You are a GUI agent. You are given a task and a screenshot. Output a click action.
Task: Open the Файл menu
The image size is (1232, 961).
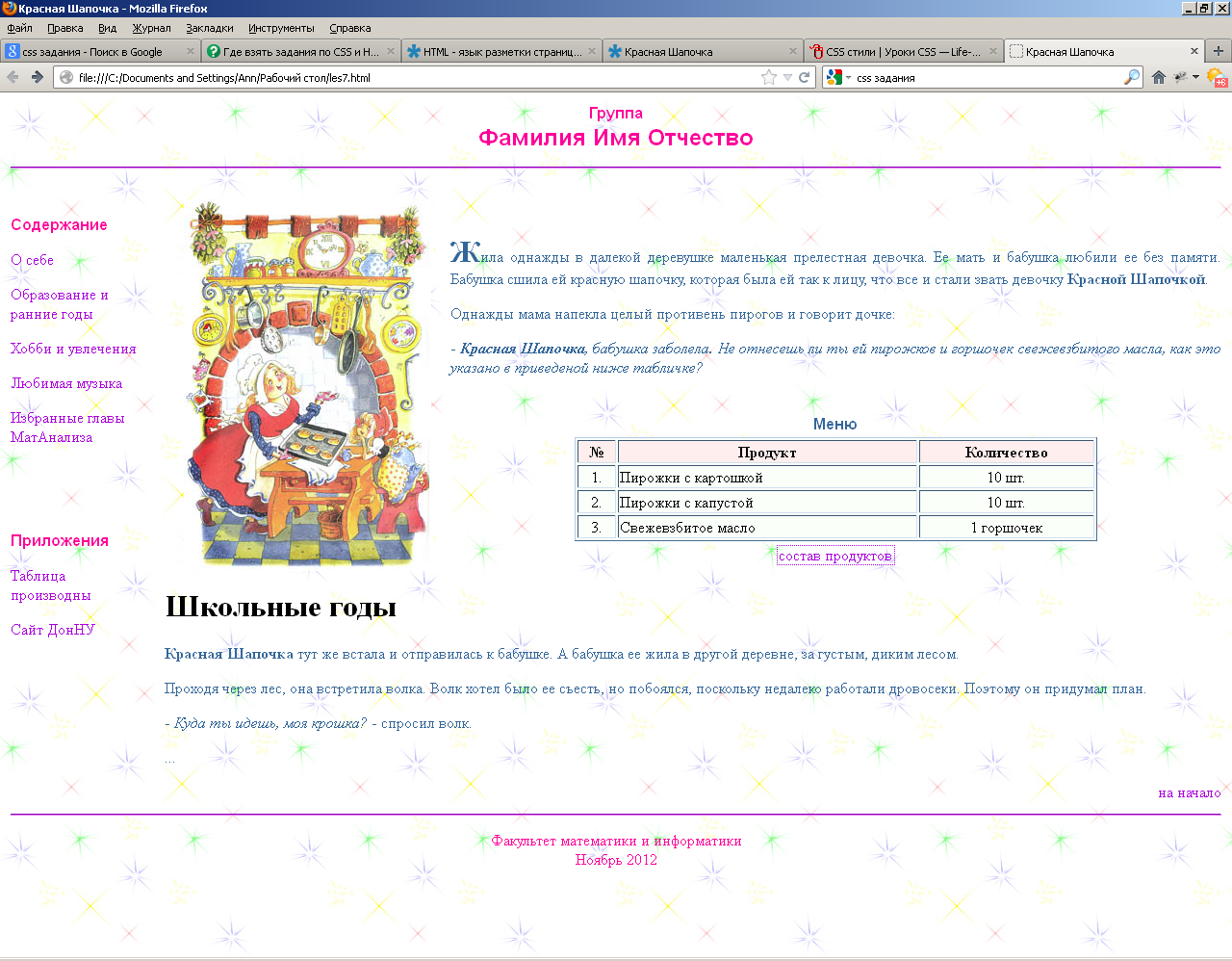click(19, 28)
